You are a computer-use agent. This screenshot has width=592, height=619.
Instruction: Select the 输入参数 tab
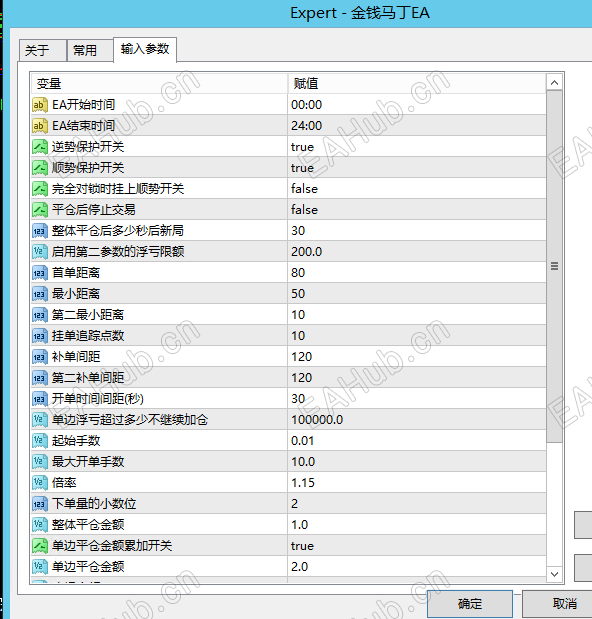click(x=145, y=49)
